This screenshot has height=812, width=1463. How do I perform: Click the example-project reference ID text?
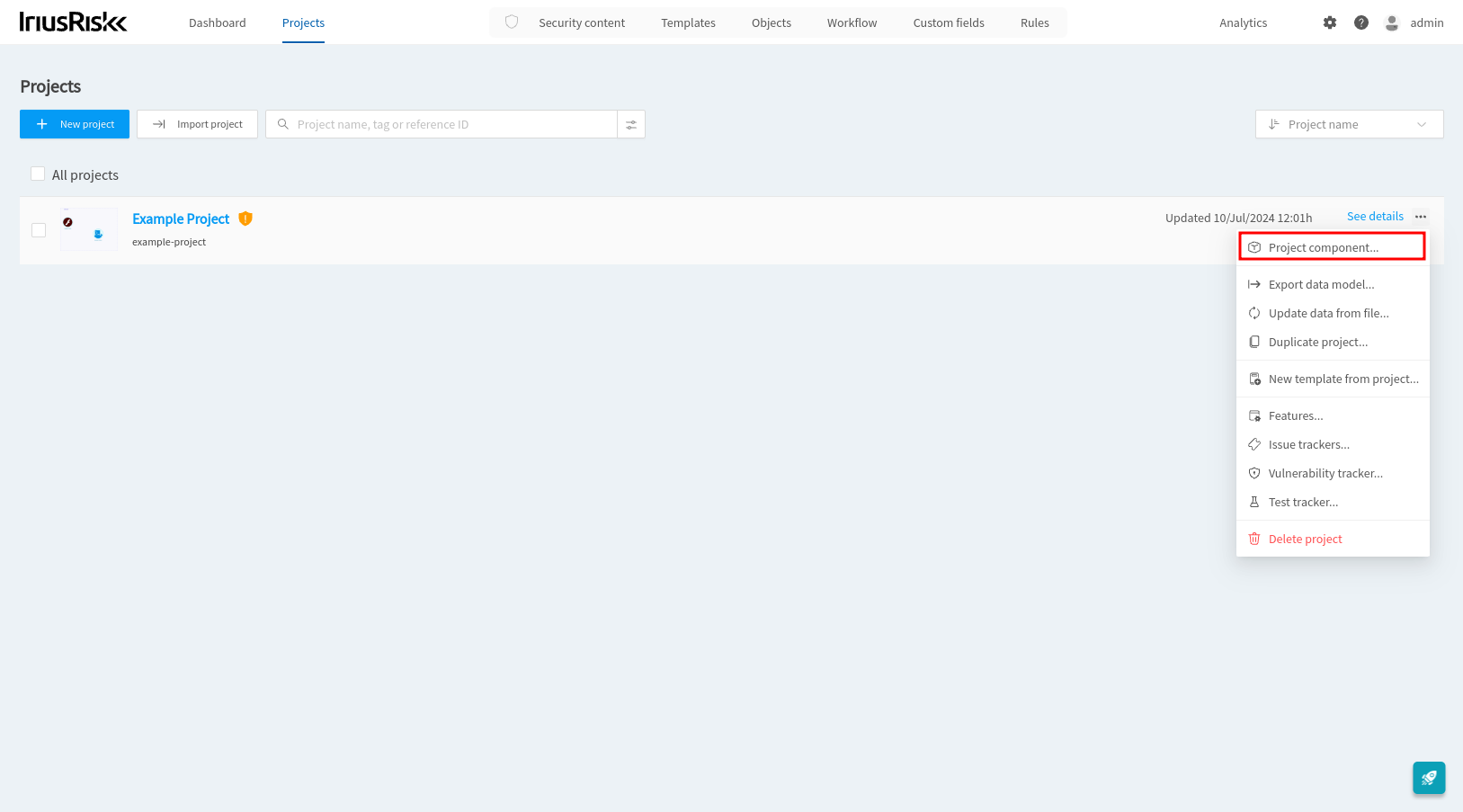169,242
